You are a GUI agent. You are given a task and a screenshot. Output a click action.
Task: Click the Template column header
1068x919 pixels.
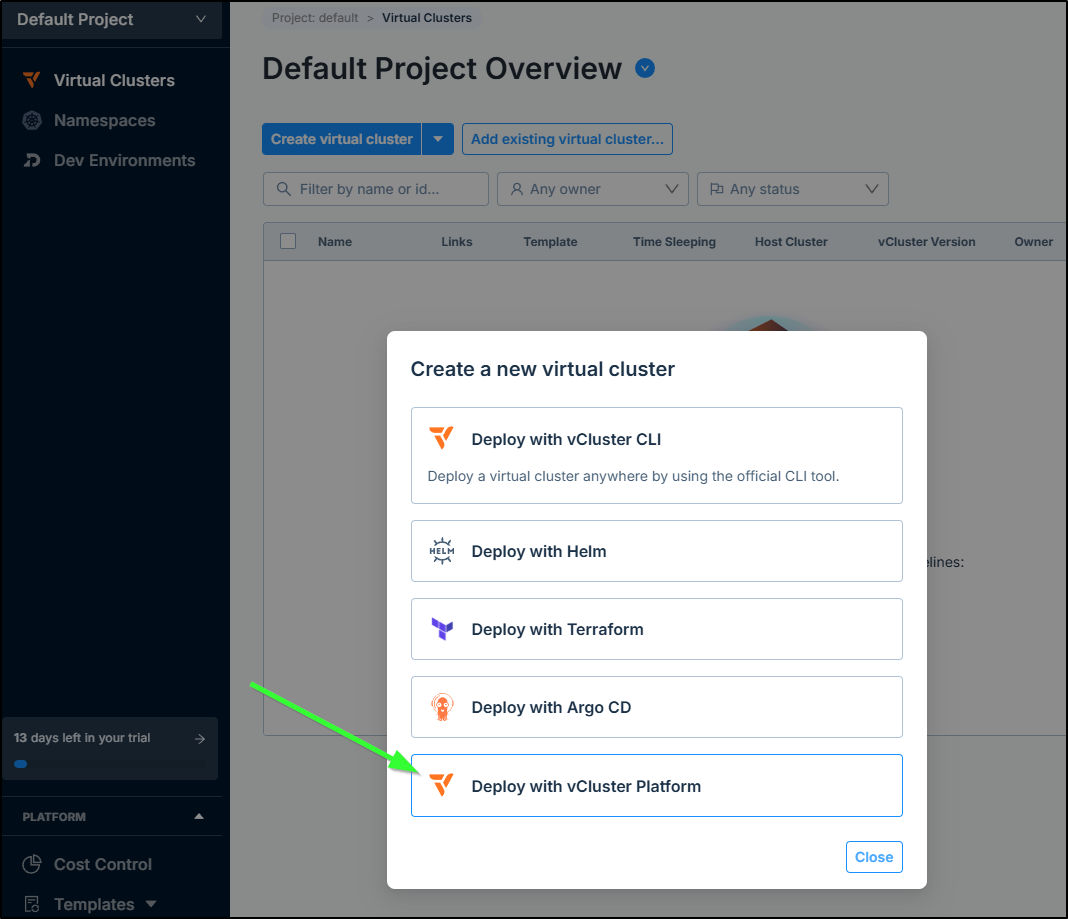pos(550,241)
